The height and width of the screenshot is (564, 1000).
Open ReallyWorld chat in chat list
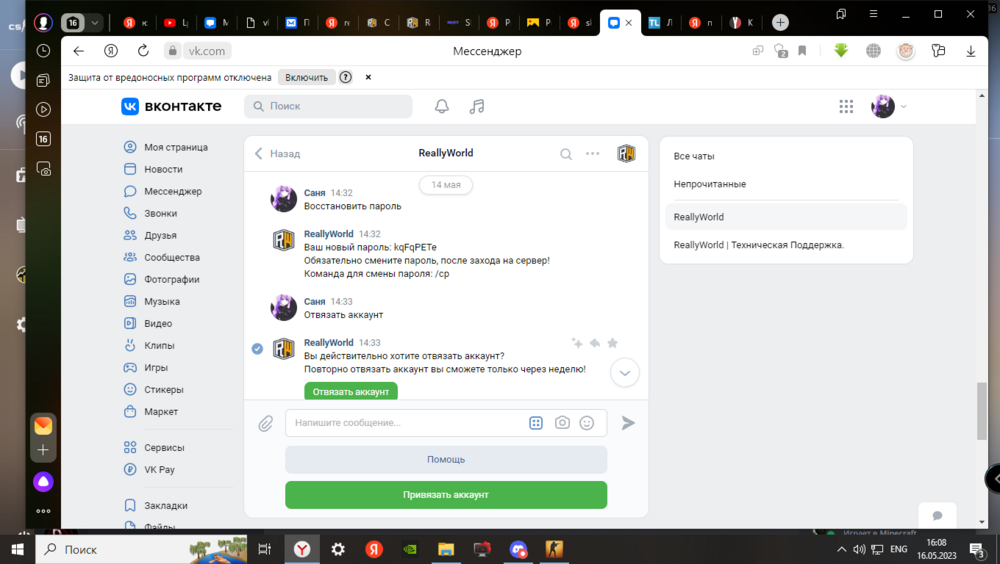(x=786, y=217)
